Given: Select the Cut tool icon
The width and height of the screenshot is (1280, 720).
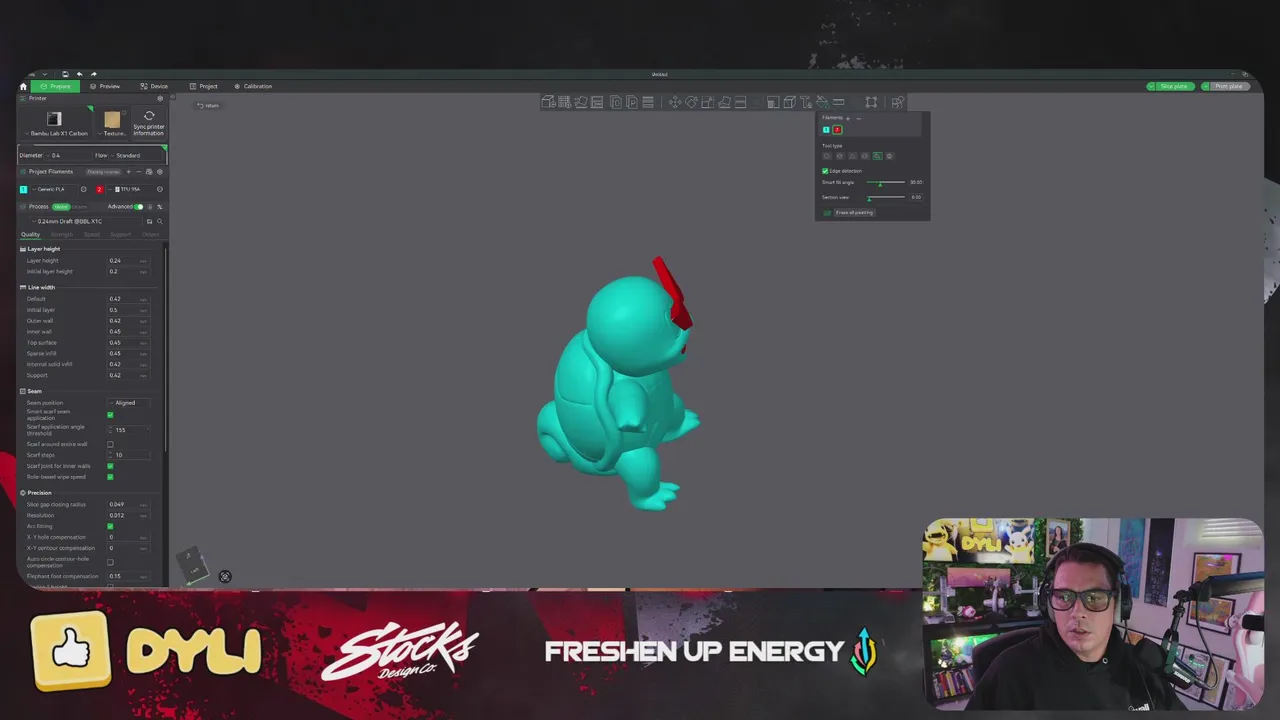Looking at the screenshot, I should pos(740,102).
